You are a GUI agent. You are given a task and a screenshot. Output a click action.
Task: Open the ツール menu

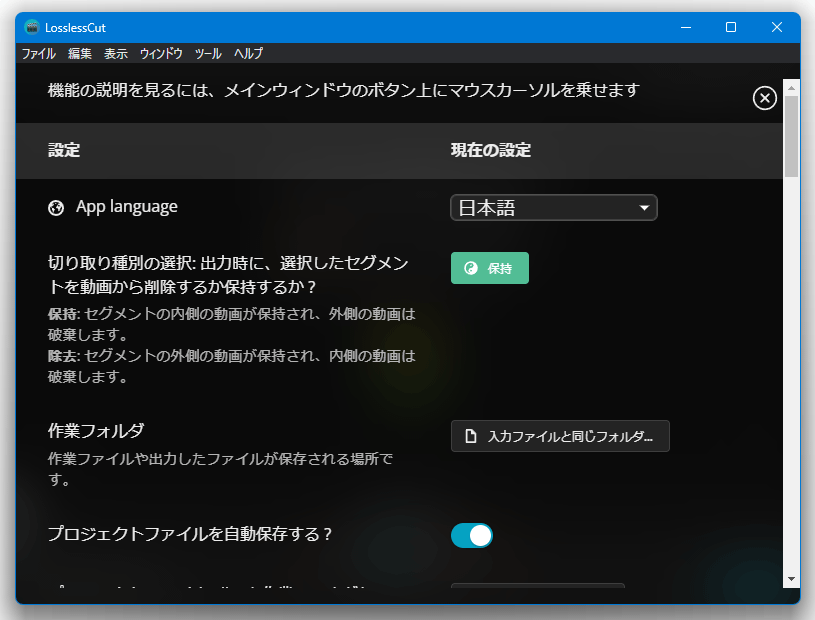tap(208, 54)
